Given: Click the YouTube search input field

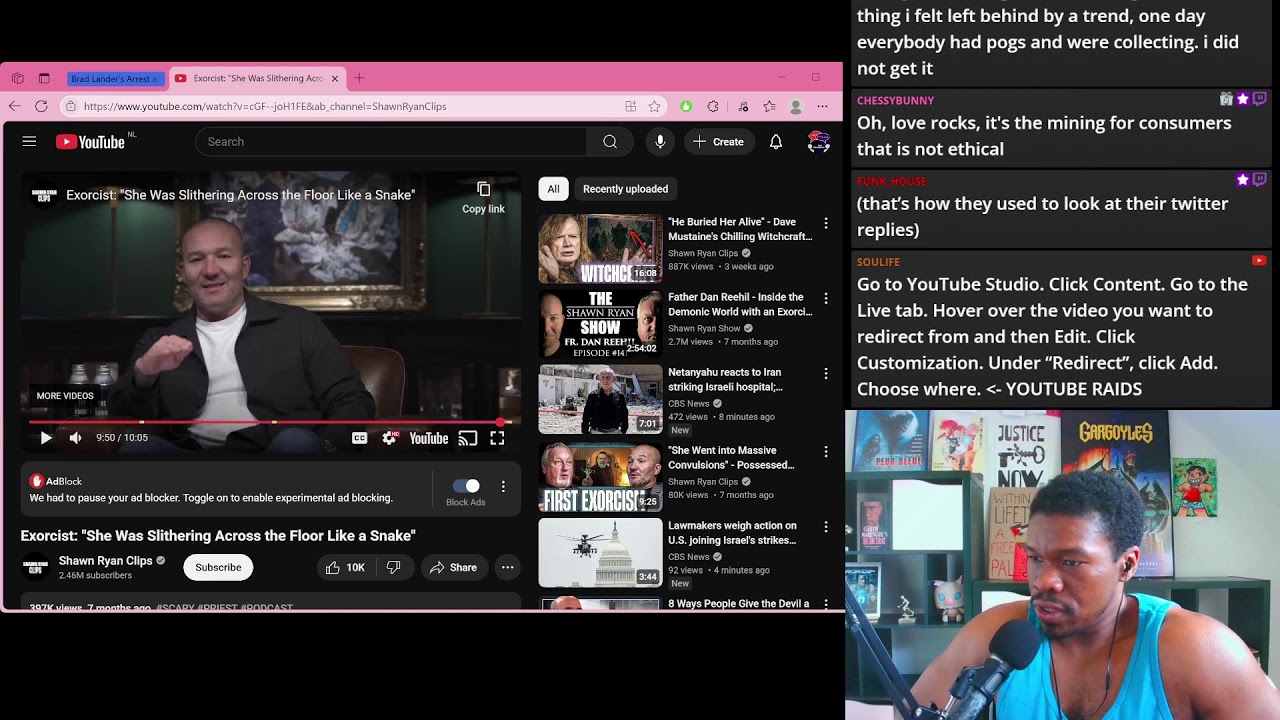Looking at the screenshot, I should pyautogui.click(x=390, y=142).
